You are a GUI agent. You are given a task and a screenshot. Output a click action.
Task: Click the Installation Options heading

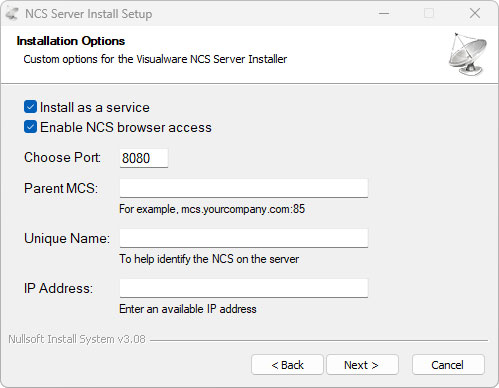tap(71, 41)
